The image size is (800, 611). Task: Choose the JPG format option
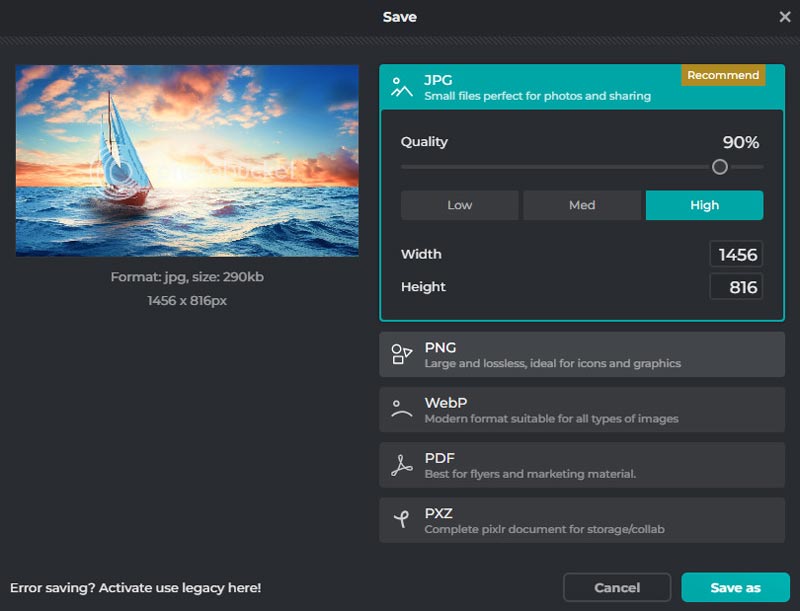click(582, 87)
